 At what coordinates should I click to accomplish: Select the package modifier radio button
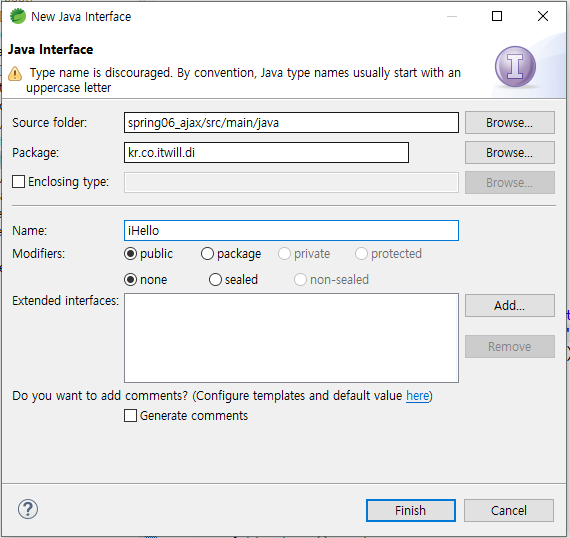(207, 254)
